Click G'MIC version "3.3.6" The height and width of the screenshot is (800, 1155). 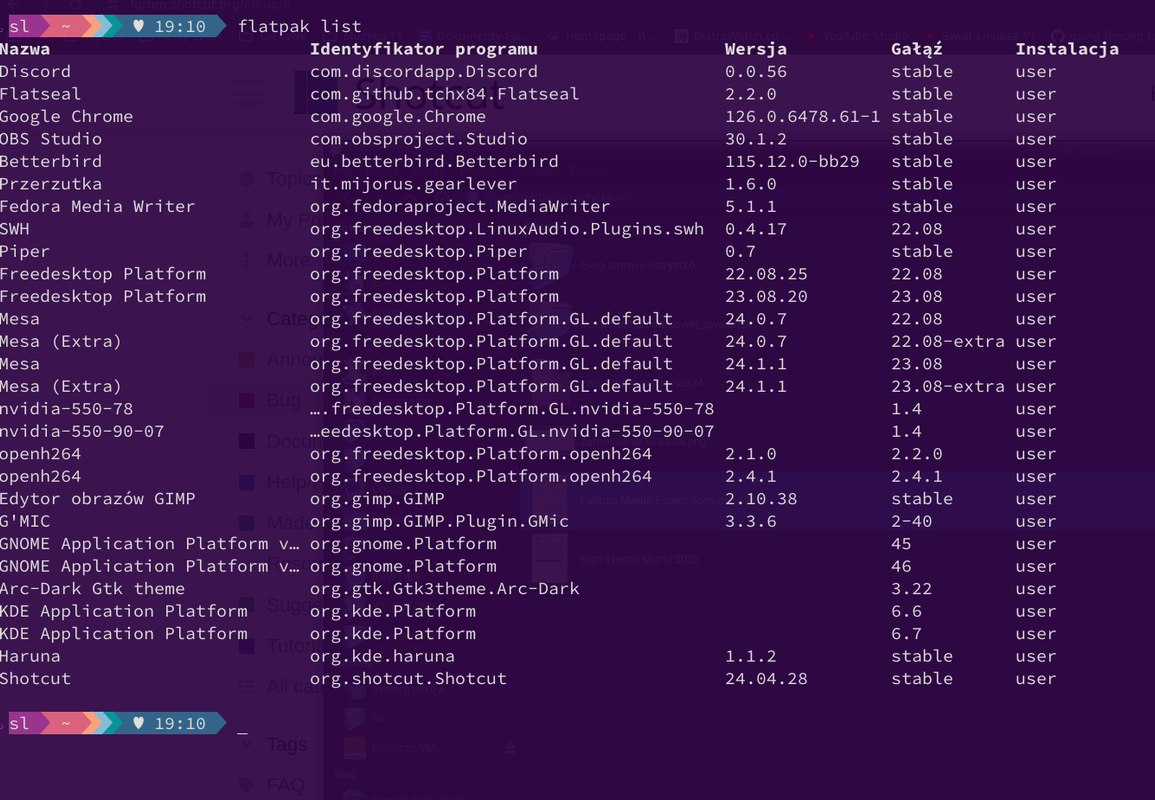coord(751,521)
